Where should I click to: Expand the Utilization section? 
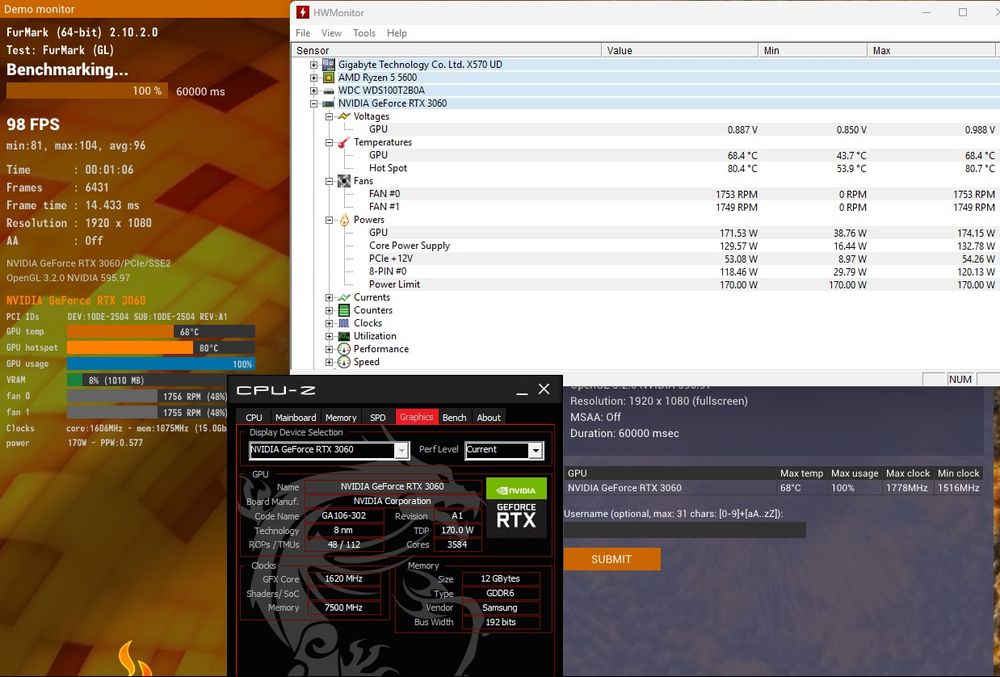(x=328, y=336)
